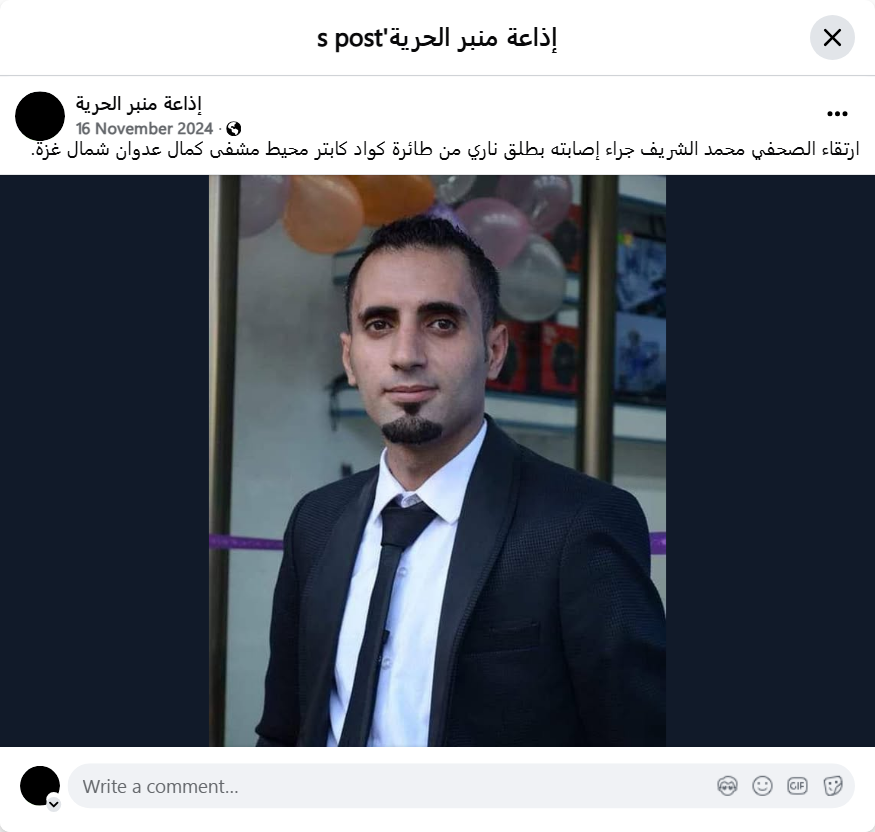The image size is (875, 832).
Task: Click the orange balloon in the photo
Action: [324, 213]
